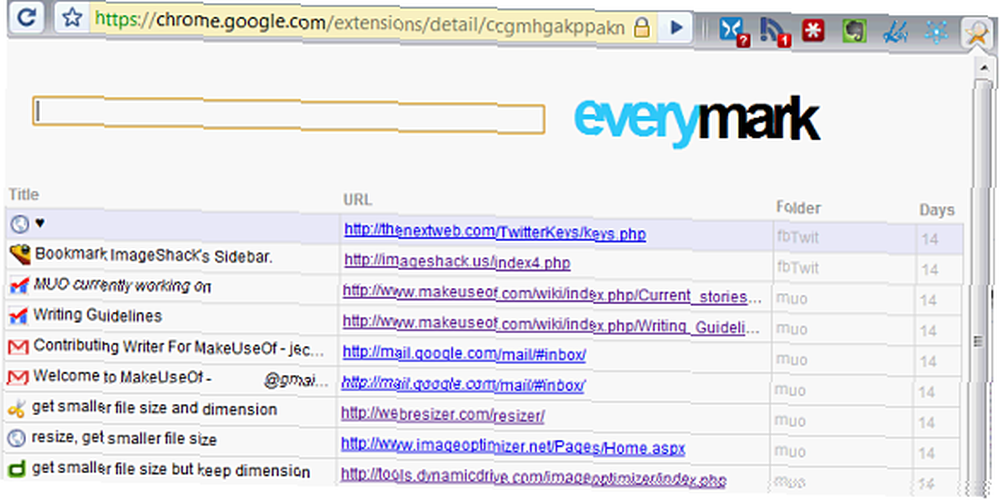Click the security padlock icon
This screenshot has width=1000, height=500.
[x=642, y=27]
